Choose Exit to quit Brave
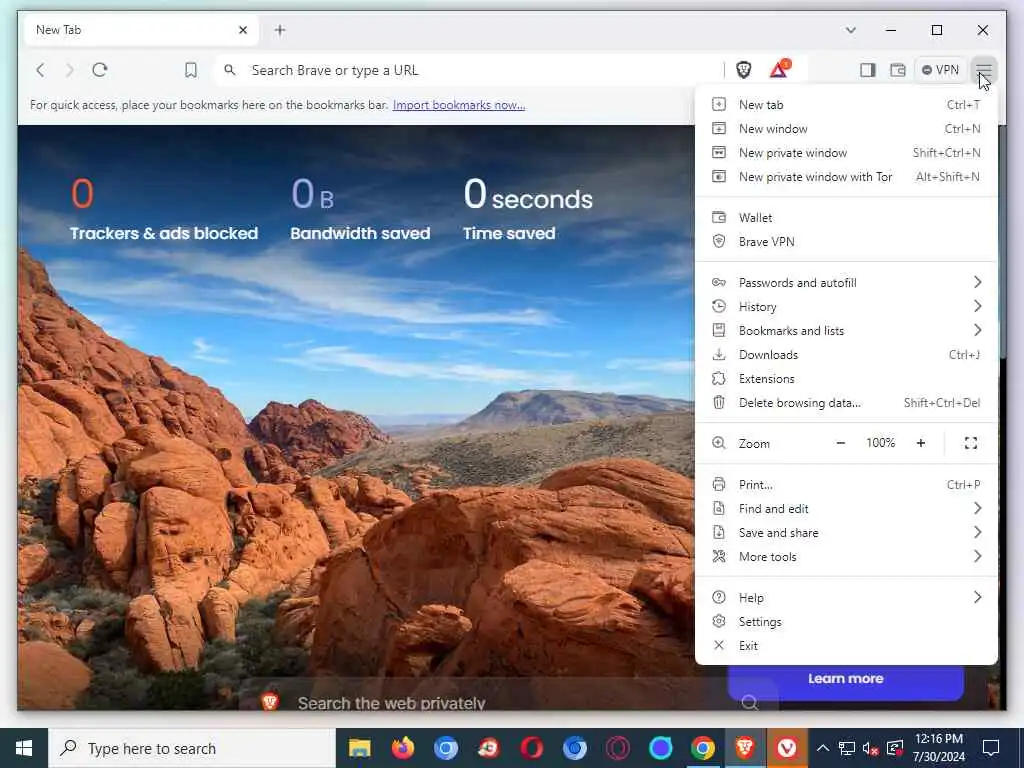The width and height of the screenshot is (1024, 768). click(x=846, y=646)
